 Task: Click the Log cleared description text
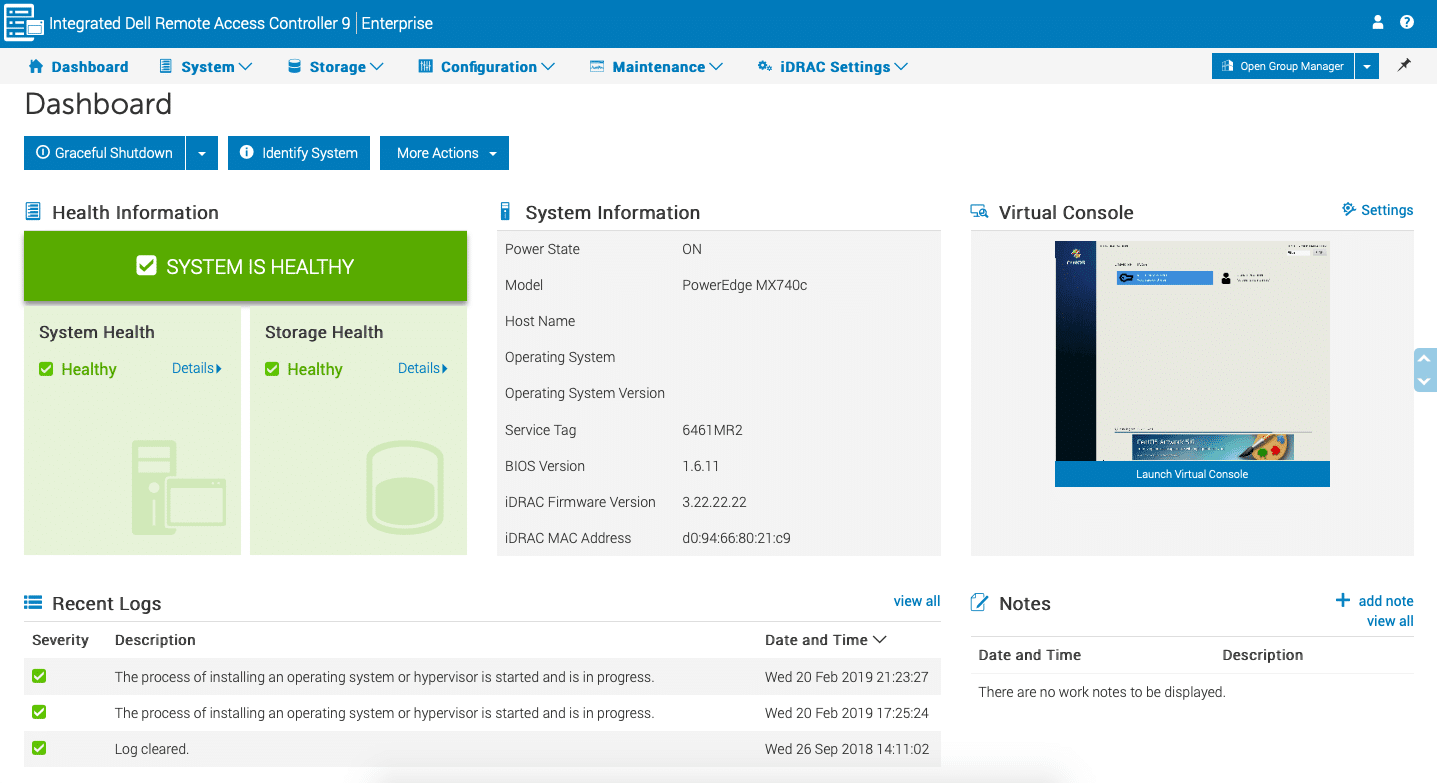(152, 748)
